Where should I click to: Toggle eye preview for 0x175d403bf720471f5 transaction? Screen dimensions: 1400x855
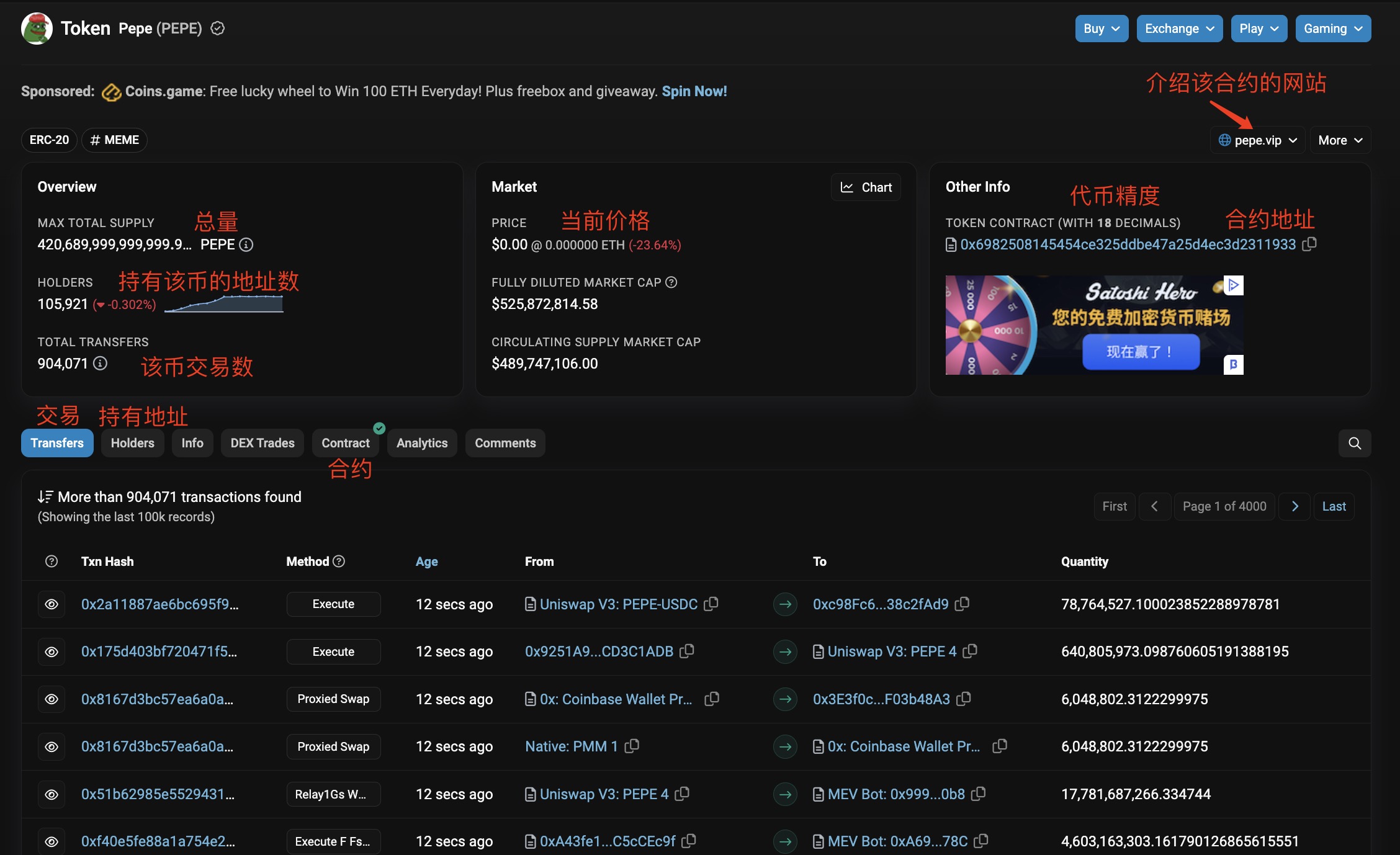[52, 651]
